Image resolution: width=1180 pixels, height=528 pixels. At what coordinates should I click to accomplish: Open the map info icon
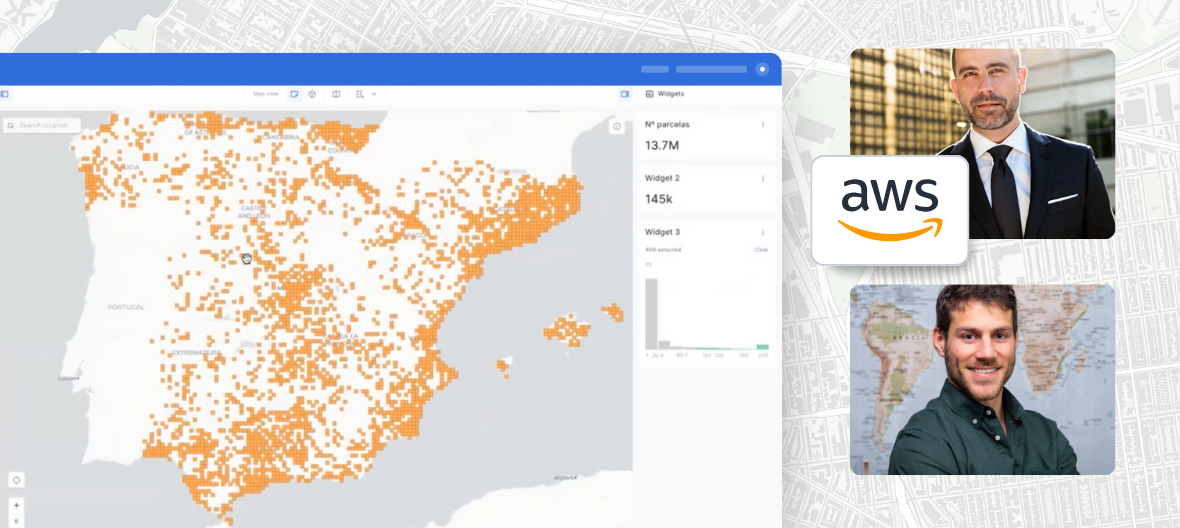click(617, 126)
